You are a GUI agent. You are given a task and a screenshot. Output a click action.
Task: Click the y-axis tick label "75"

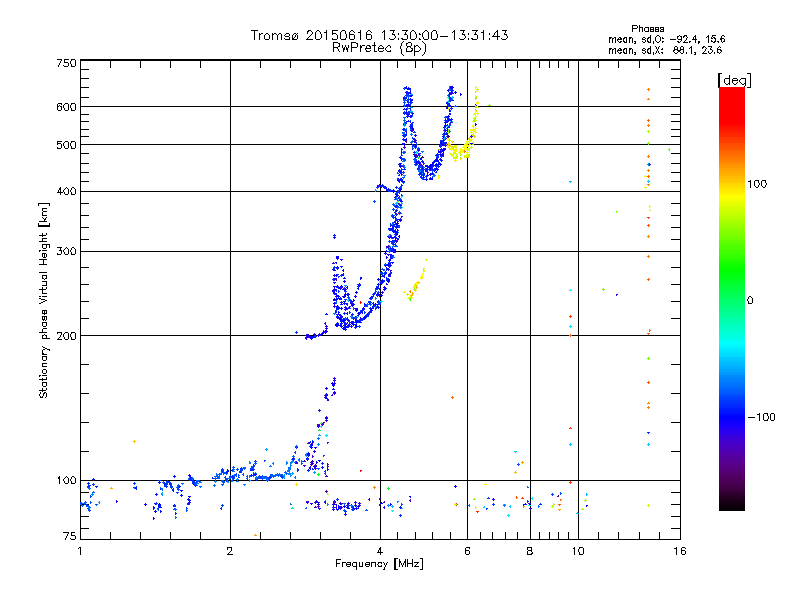pyautogui.click(x=70, y=536)
